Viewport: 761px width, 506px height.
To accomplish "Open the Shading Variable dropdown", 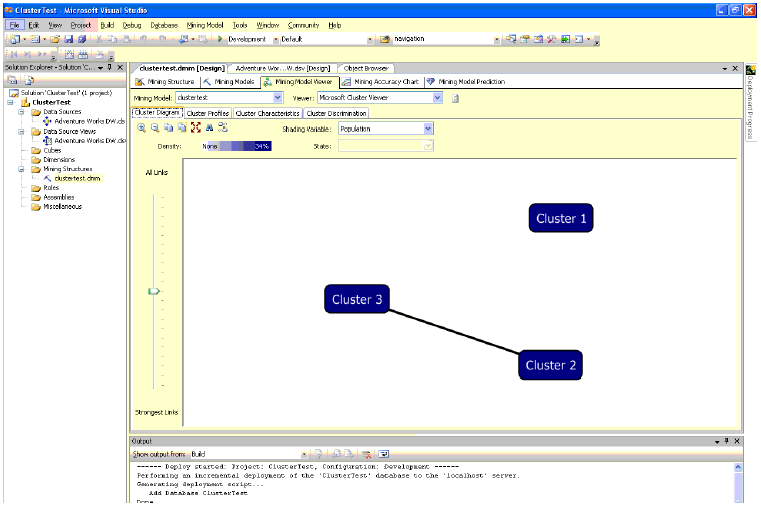I will tap(428, 129).
